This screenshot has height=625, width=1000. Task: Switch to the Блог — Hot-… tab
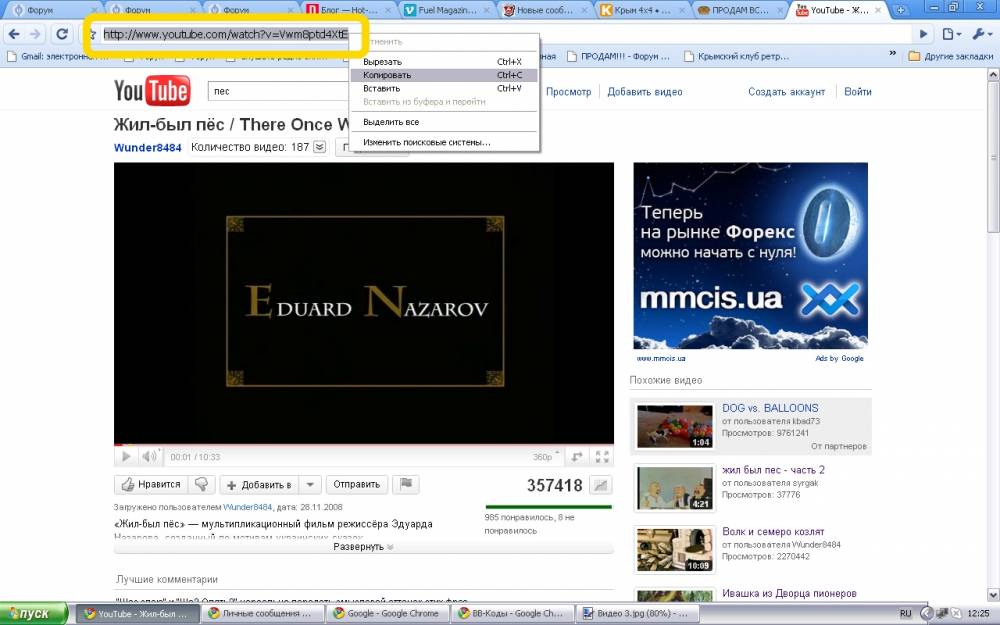[x=348, y=10]
